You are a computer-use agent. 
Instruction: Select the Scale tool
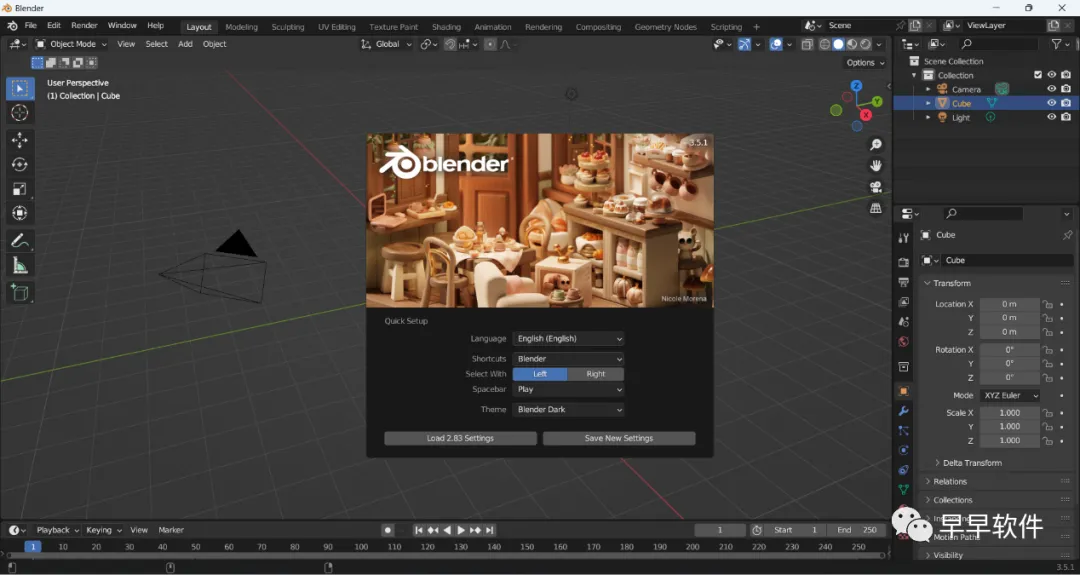[x=20, y=189]
